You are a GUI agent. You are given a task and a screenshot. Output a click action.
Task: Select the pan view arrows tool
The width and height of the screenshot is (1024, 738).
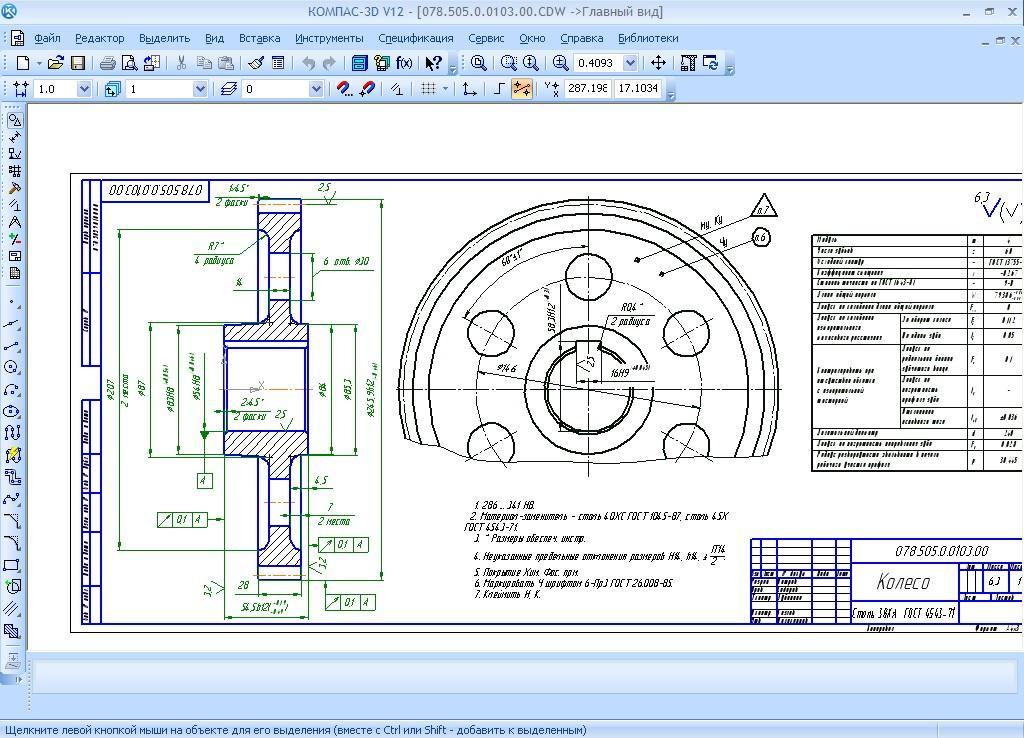tap(658, 63)
